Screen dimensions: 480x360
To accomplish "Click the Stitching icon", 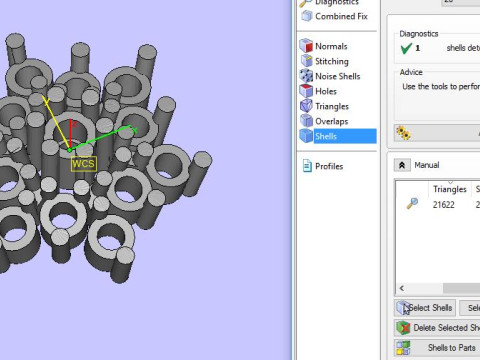I will [x=306, y=61].
